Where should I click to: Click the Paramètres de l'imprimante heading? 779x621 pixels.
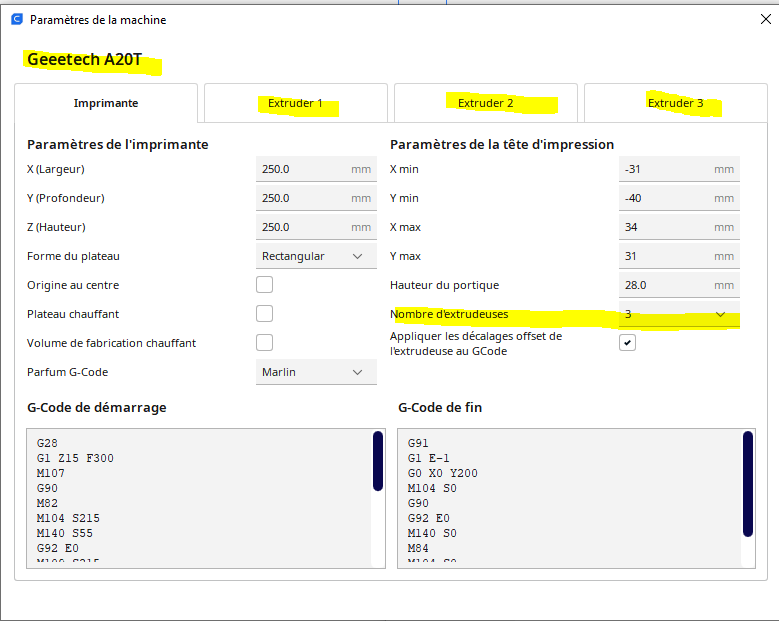point(118,145)
